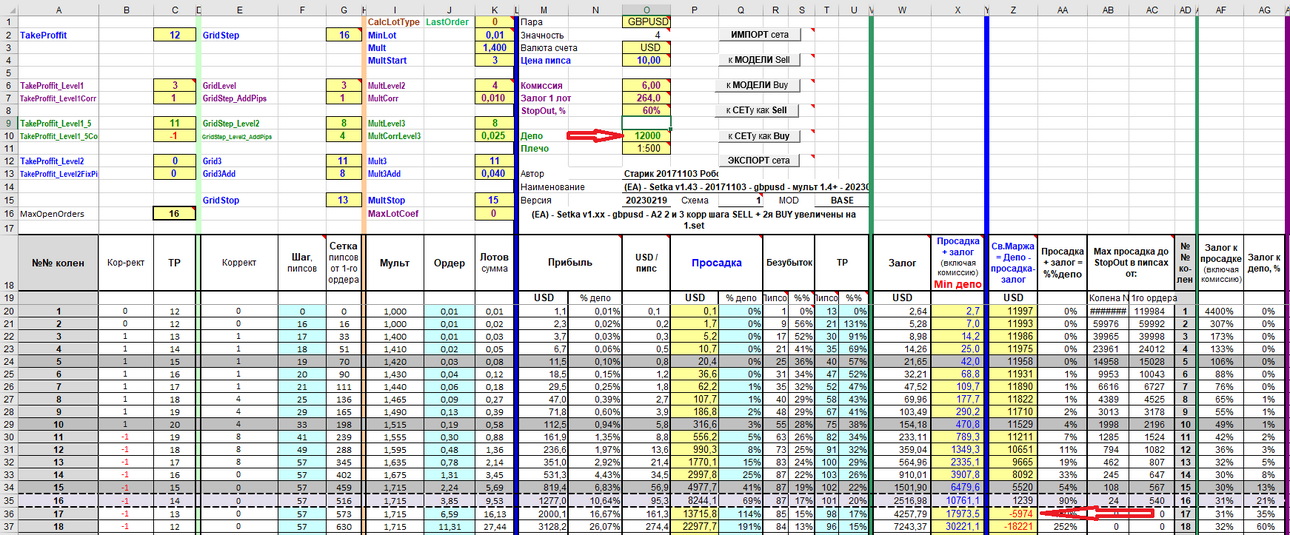Select the StopOut 60% cell
1290x535 pixels.
(x=646, y=110)
